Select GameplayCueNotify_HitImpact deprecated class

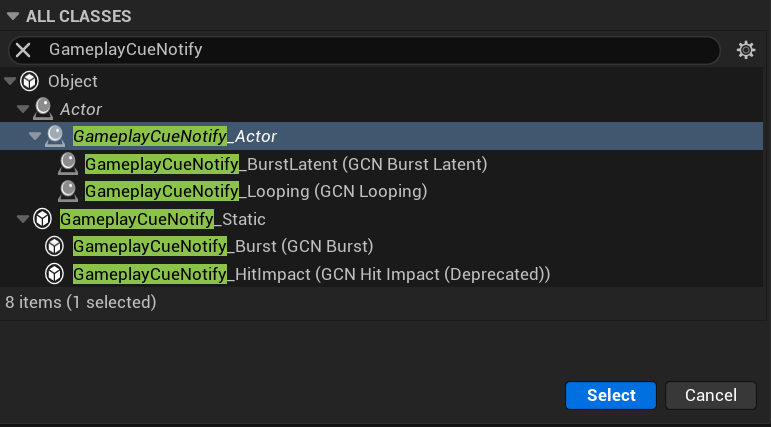(311, 273)
